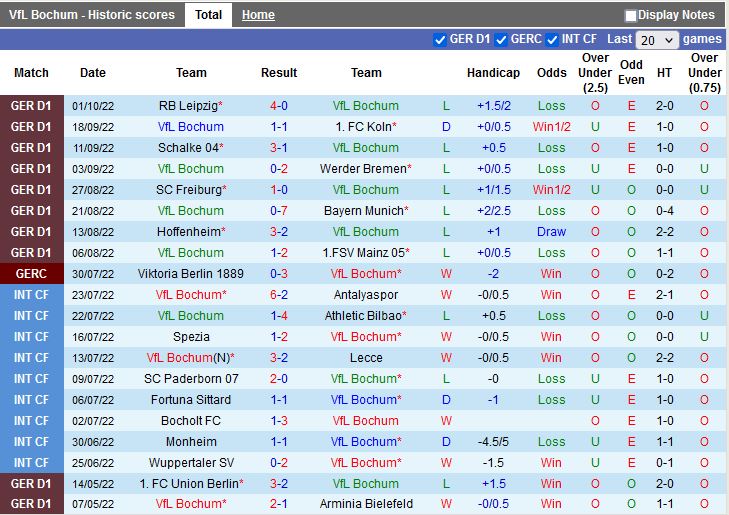Screen dimensions: 729x515
Task: Open the 0-7 result versus Bayern Munich
Action: [x=278, y=211]
